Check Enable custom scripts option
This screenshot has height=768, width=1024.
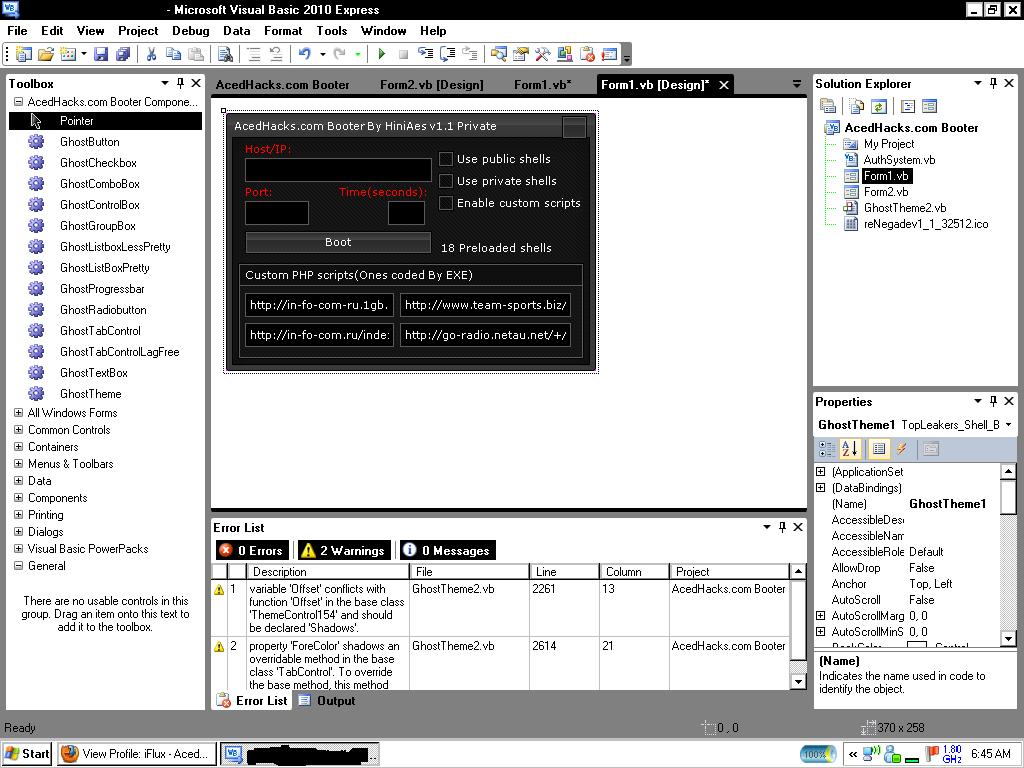point(446,203)
